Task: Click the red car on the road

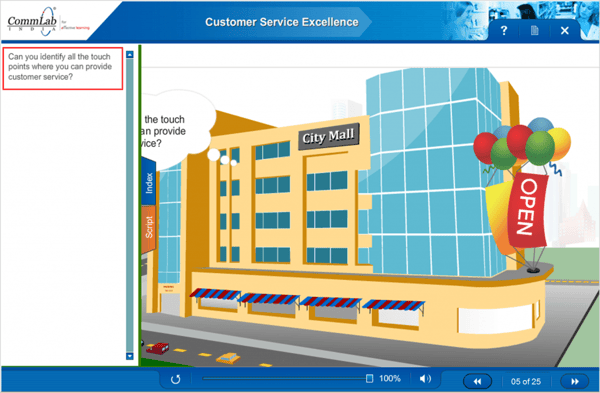Action: tap(158, 347)
